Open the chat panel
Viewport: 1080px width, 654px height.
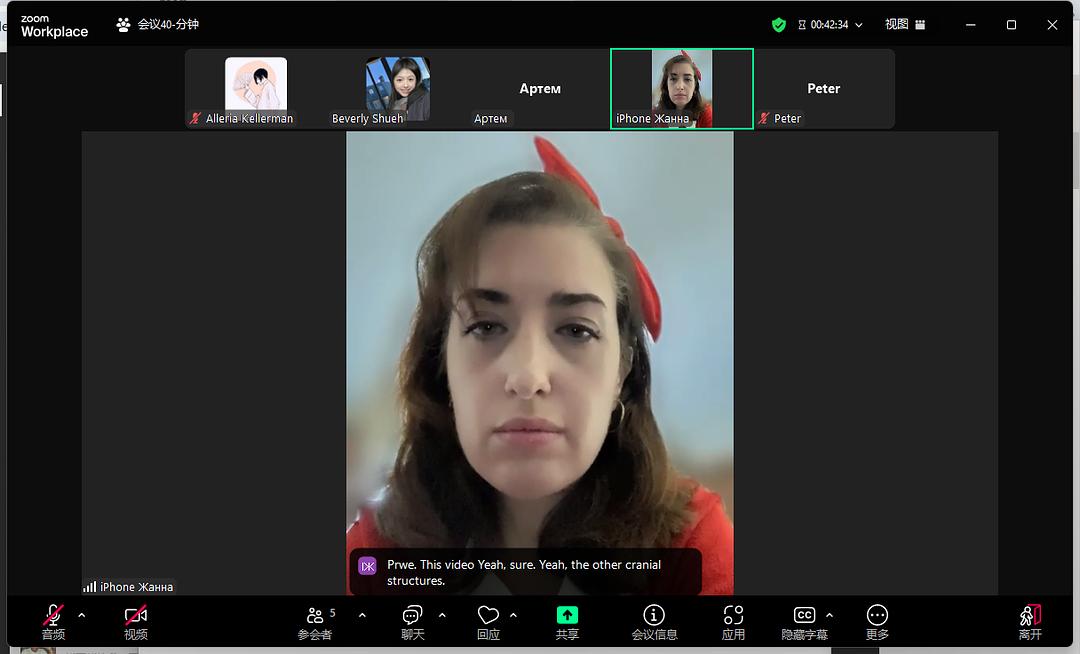[x=412, y=616]
